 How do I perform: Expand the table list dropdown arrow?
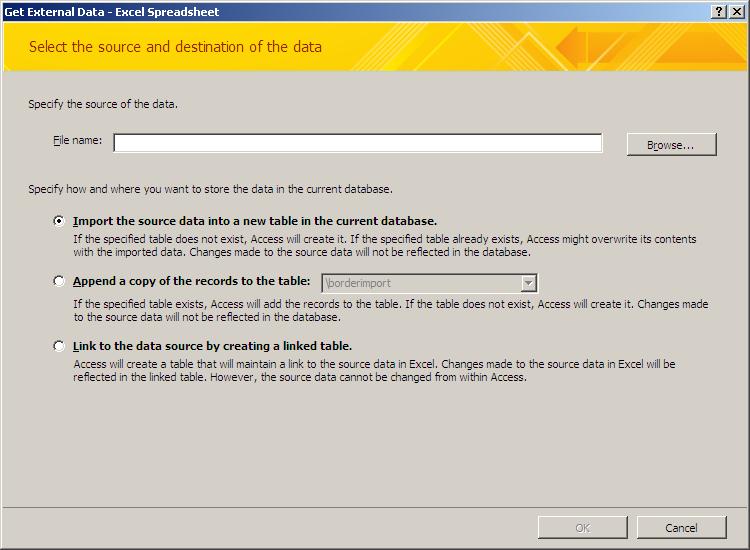(x=528, y=283)
